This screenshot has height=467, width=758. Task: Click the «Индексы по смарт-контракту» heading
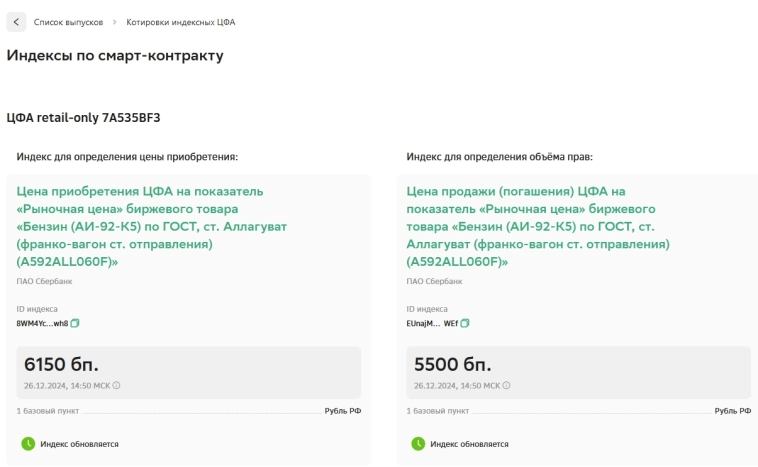pyautogui.click(x=115, y=56)
